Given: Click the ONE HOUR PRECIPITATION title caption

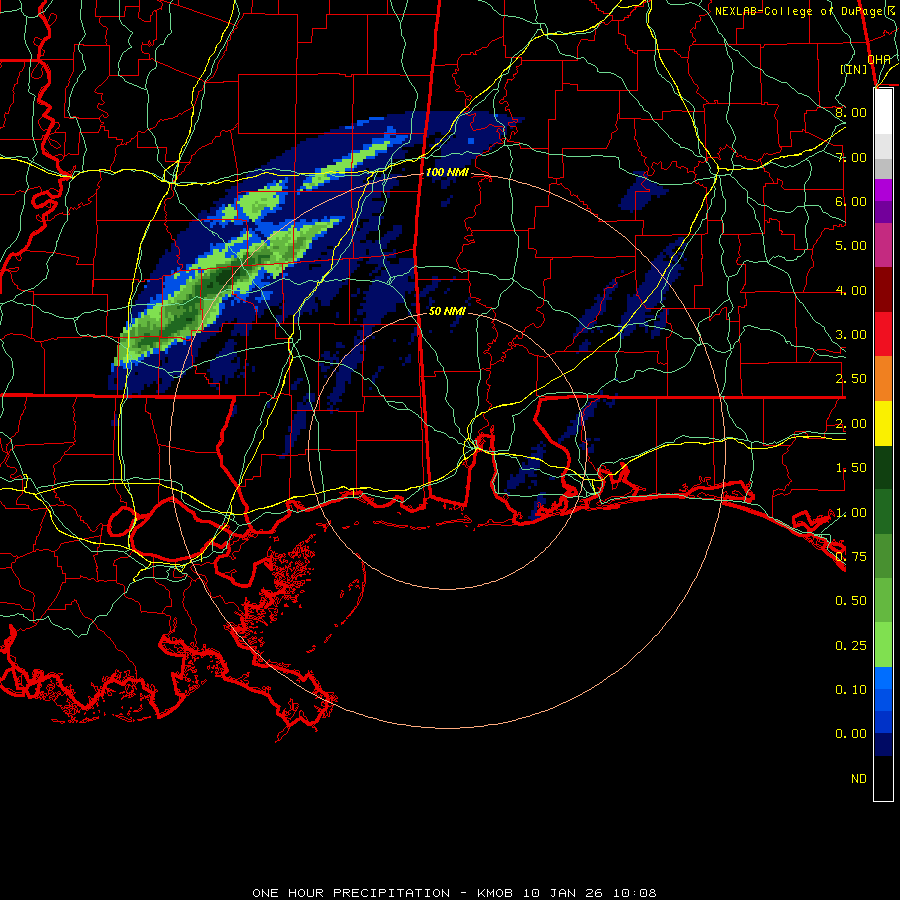Looking at the screenshot, I should [x=454, y=893].
